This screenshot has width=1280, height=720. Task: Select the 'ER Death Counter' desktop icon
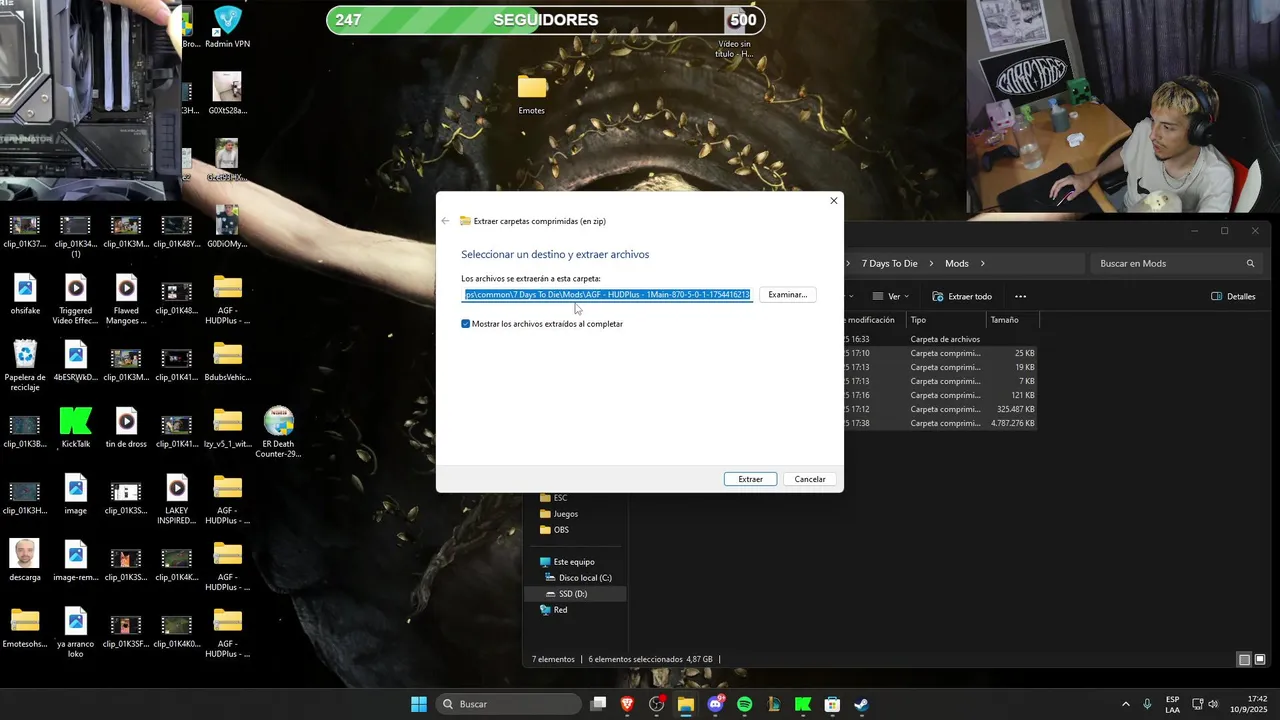point(278,432)
